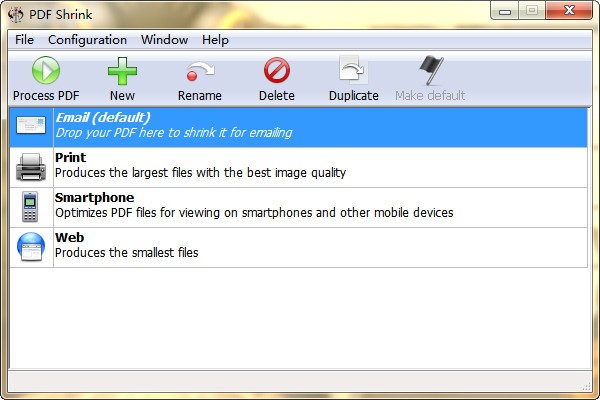Image resolution: width=600 pixels, height=400 pixels.
Task: Select the globe icon of Web preset
Action: pos(31,247)
